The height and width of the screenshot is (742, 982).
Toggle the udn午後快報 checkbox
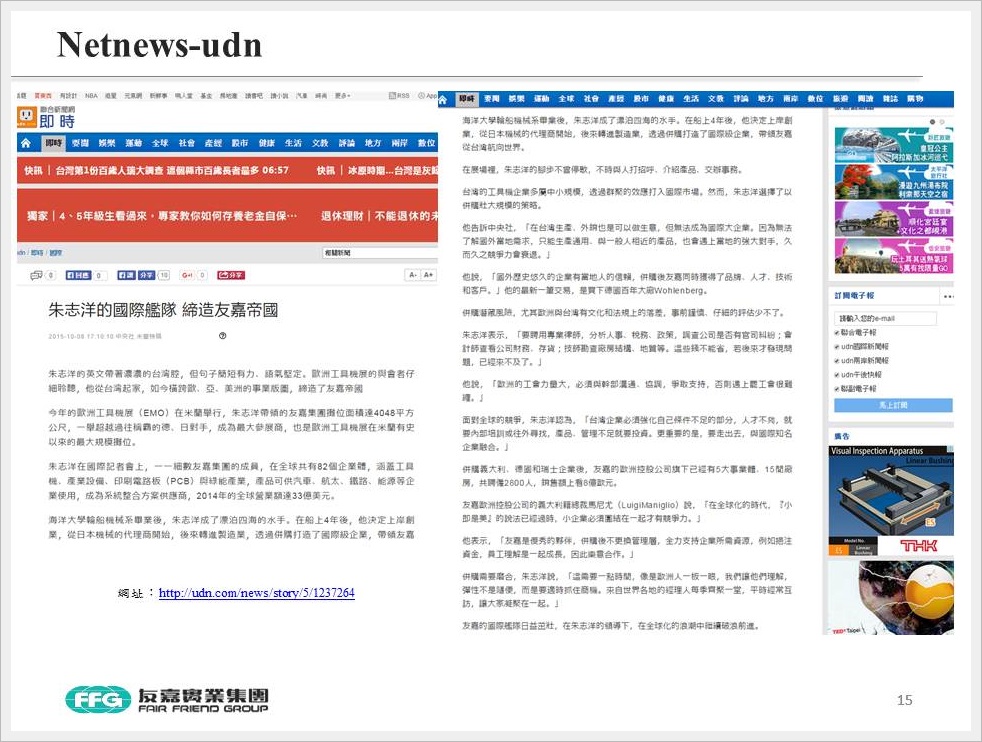(x=836, y=373)
